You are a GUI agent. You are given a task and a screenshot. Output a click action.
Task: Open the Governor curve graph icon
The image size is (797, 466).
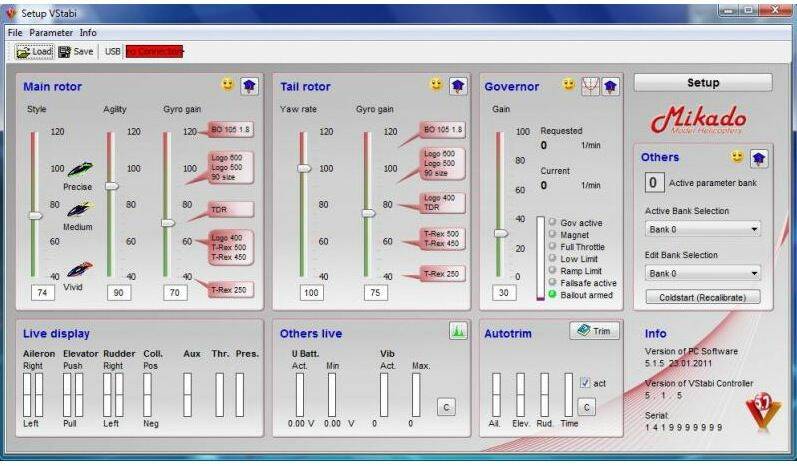tap(590, 86)
